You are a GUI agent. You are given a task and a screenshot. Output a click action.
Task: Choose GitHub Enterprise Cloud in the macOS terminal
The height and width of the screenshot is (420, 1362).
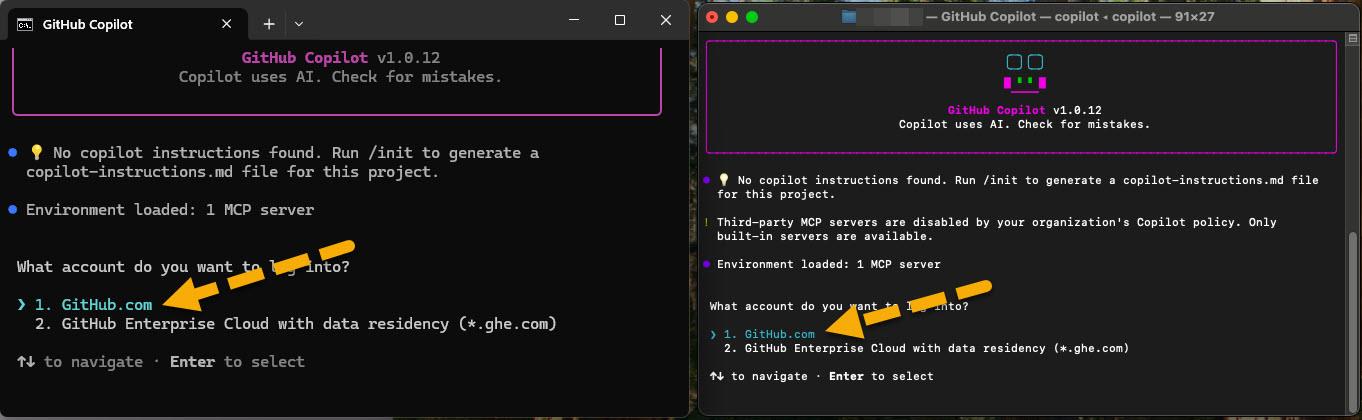(935, 348)
